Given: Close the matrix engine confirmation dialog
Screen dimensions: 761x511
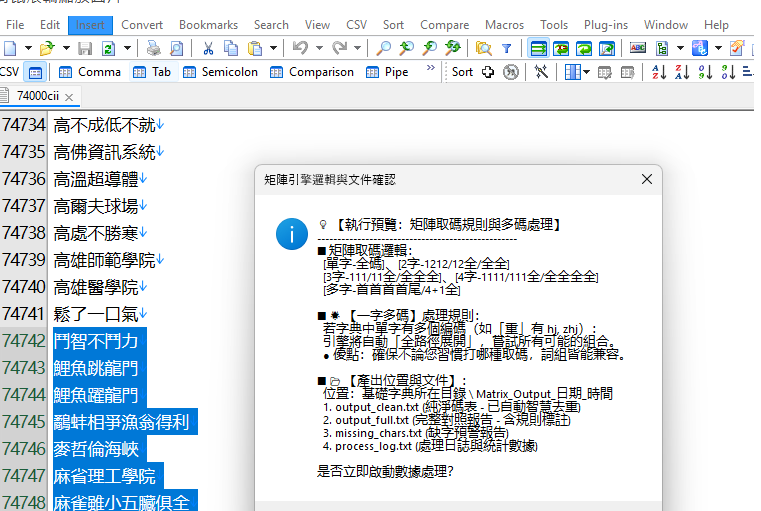Looking at the screenshot, I should tap(646, 179).
